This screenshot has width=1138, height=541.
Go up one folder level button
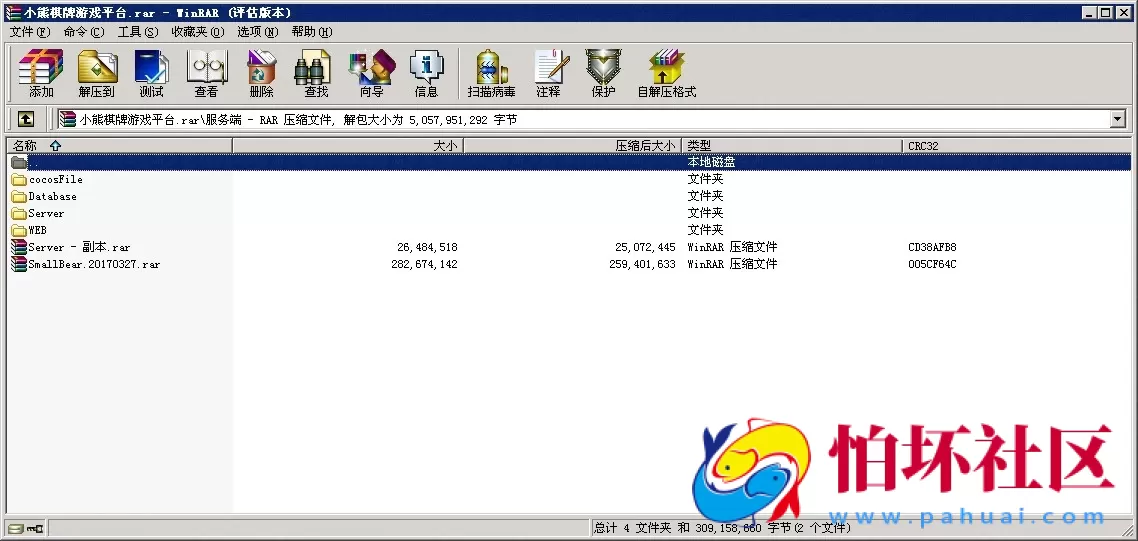click(25, 119)
